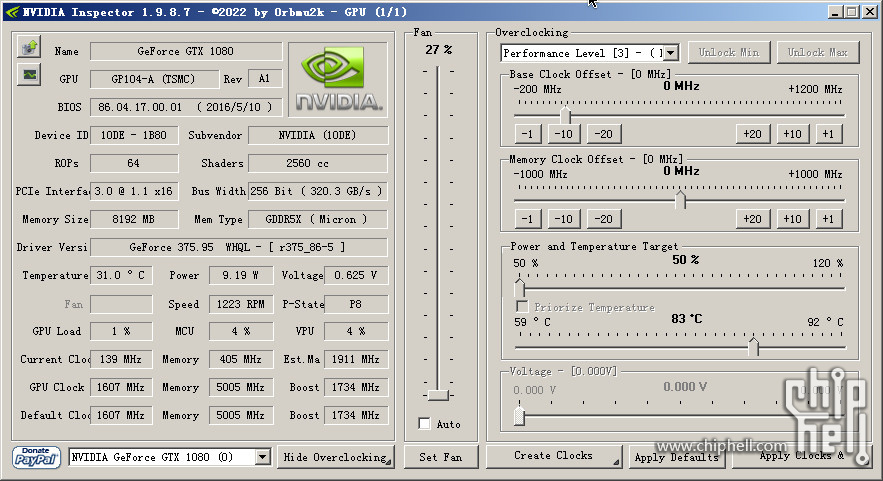Click Memory Clock Offset -20 button

point(604,219)
